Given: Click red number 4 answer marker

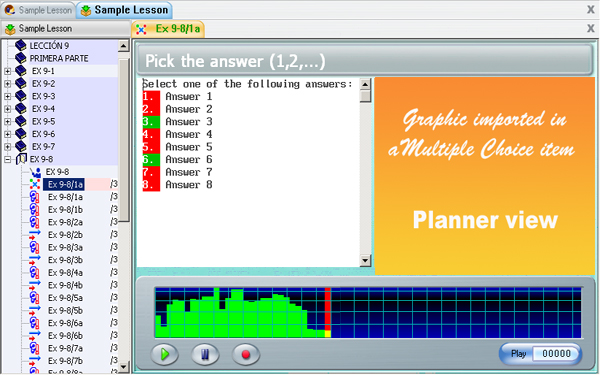Looking at the screenshot, I should (x=151, y=134).
